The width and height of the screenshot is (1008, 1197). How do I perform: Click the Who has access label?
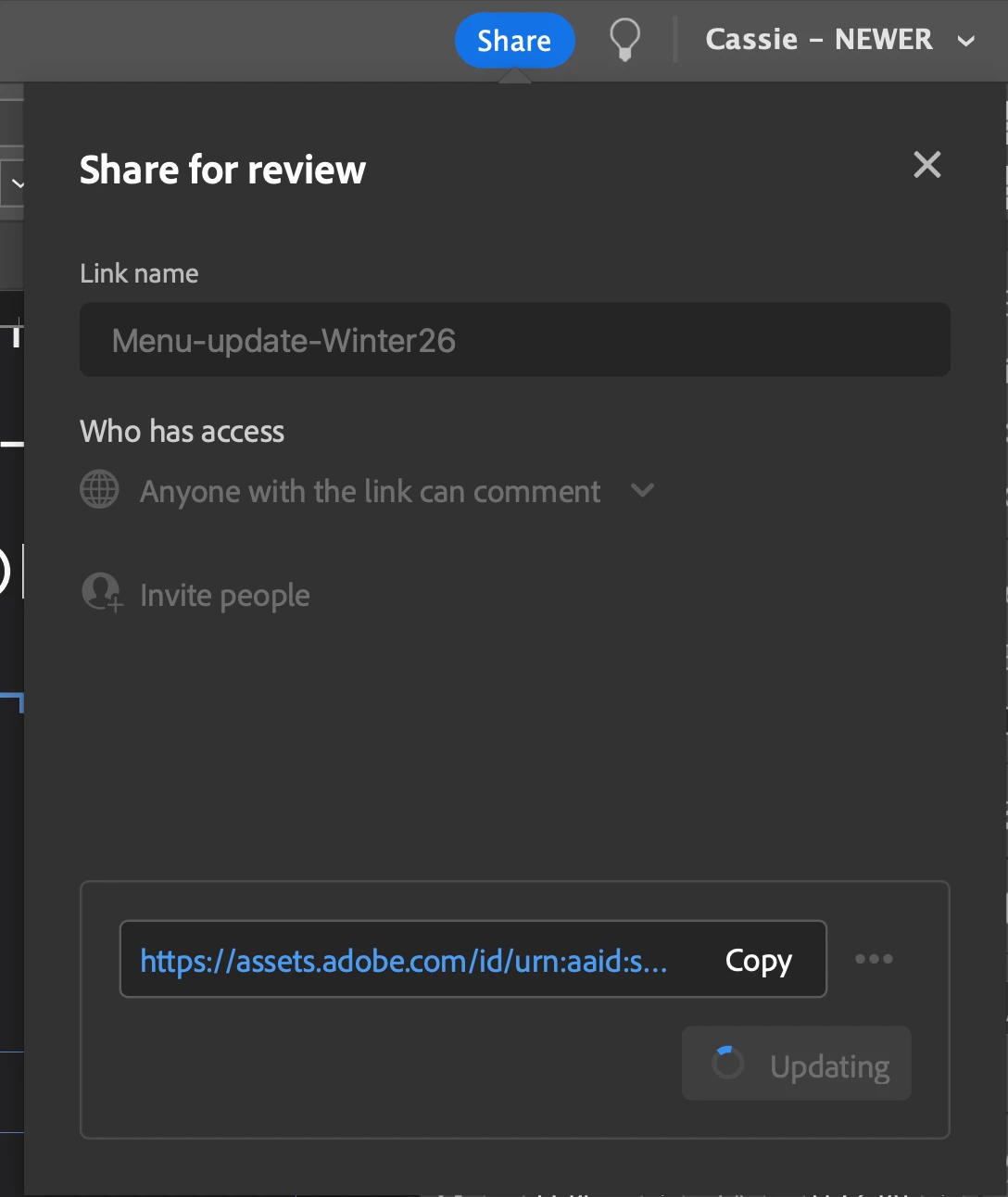tap(183, 432)
